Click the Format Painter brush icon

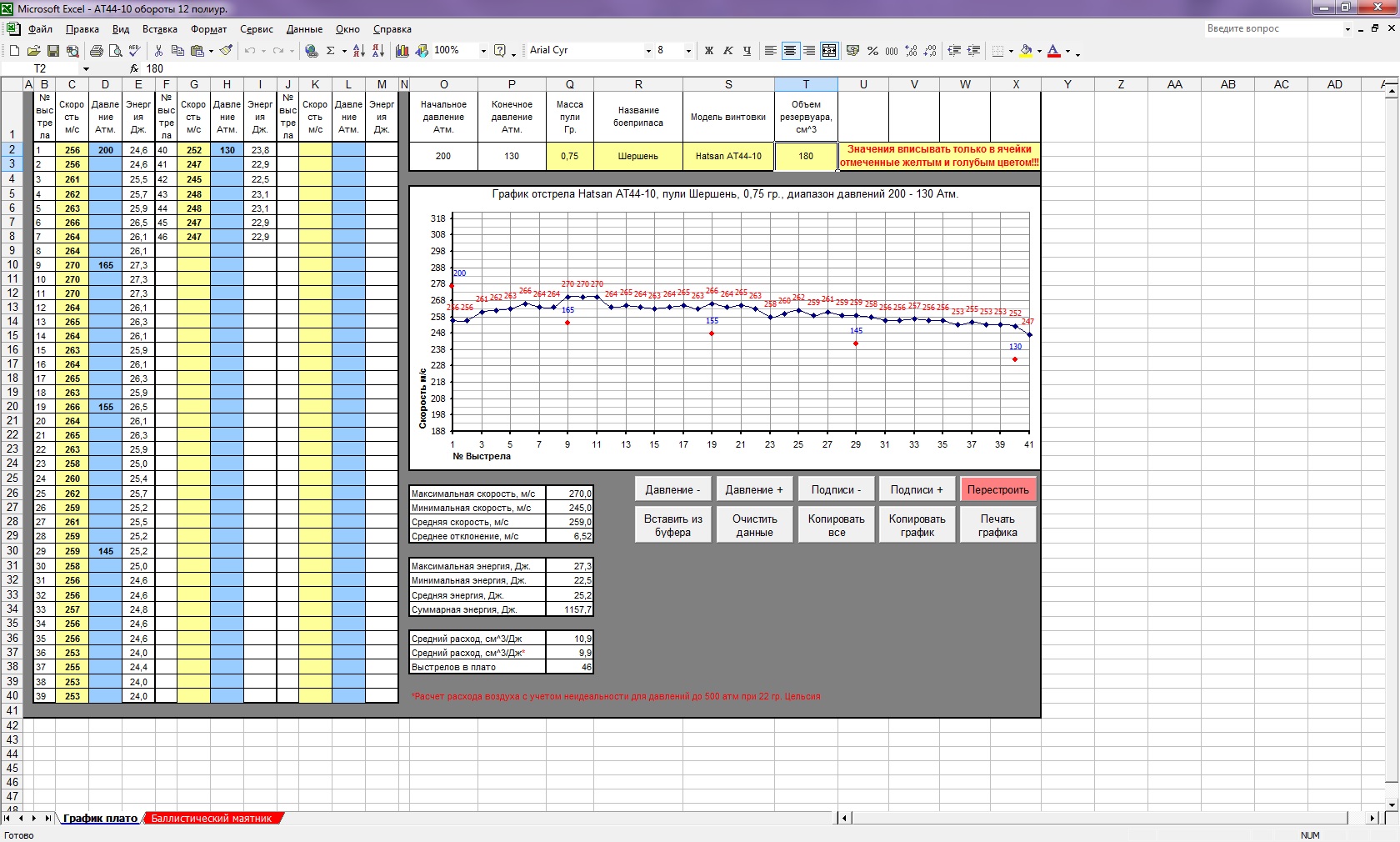pos(226,51)
